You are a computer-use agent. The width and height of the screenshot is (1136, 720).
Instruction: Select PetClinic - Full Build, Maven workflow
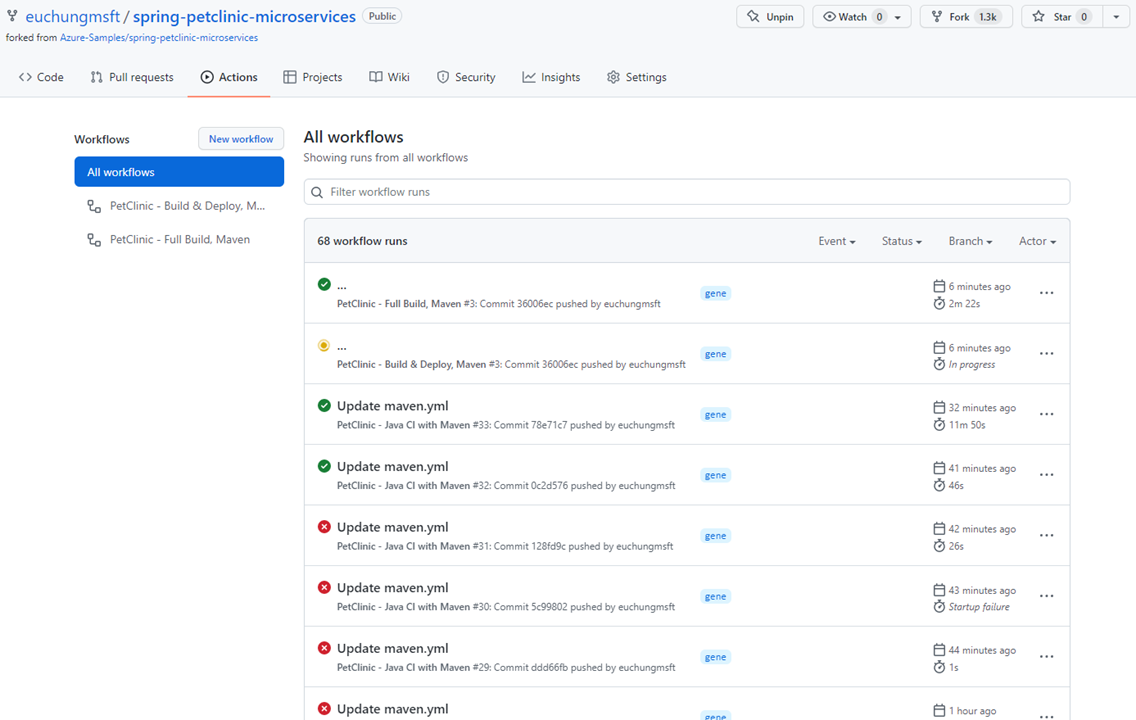[x=179, y=239]
